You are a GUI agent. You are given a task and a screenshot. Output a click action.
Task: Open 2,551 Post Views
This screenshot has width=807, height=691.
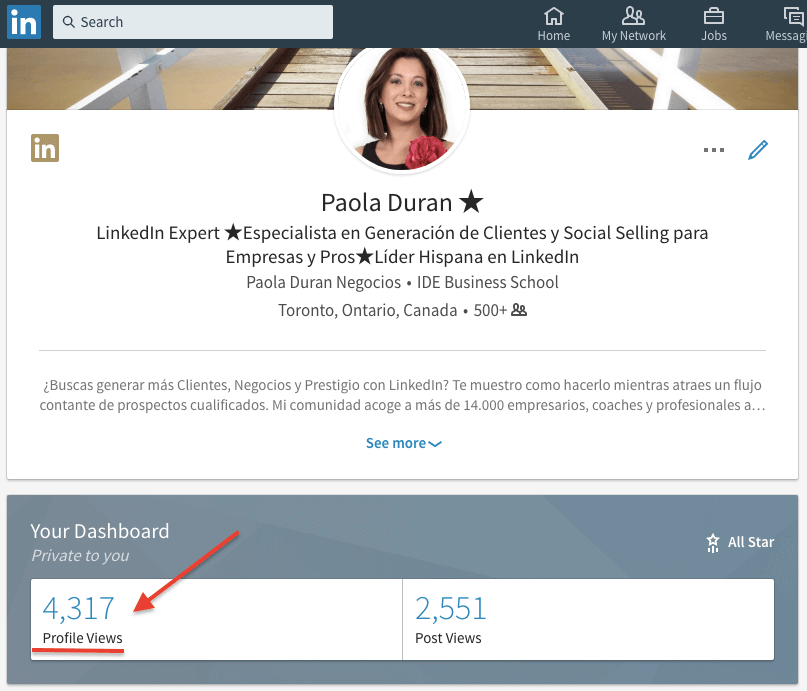coord(450,609)
